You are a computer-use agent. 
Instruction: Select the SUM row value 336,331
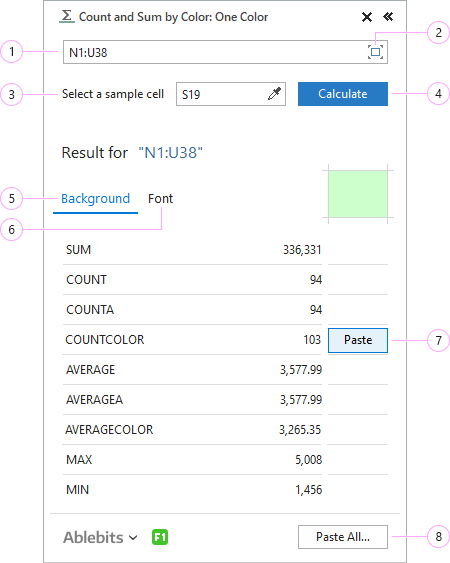point(302,250)
